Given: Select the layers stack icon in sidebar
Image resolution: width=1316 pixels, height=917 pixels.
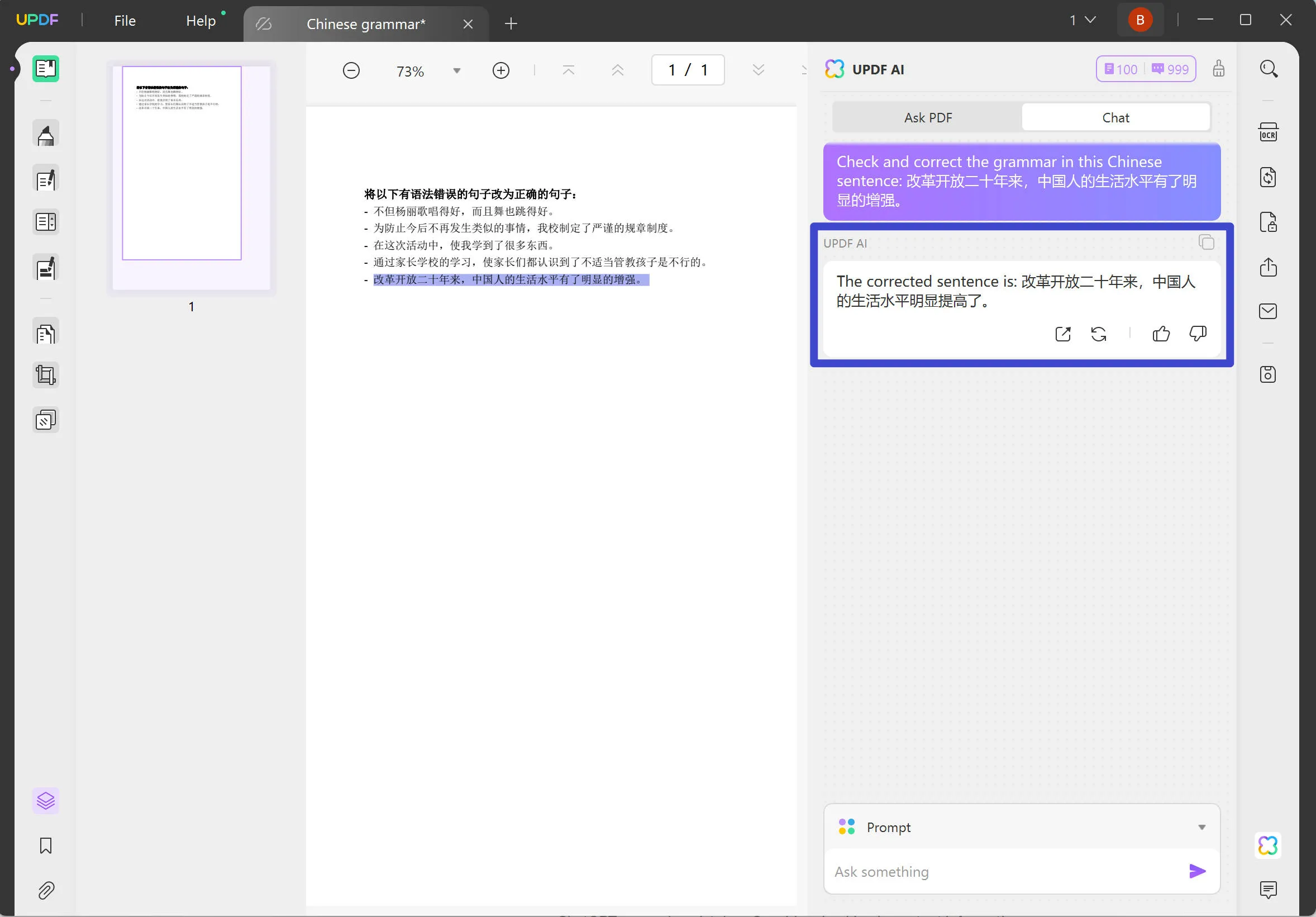Looking at the screenshot, I should click(x=46, y=800).
